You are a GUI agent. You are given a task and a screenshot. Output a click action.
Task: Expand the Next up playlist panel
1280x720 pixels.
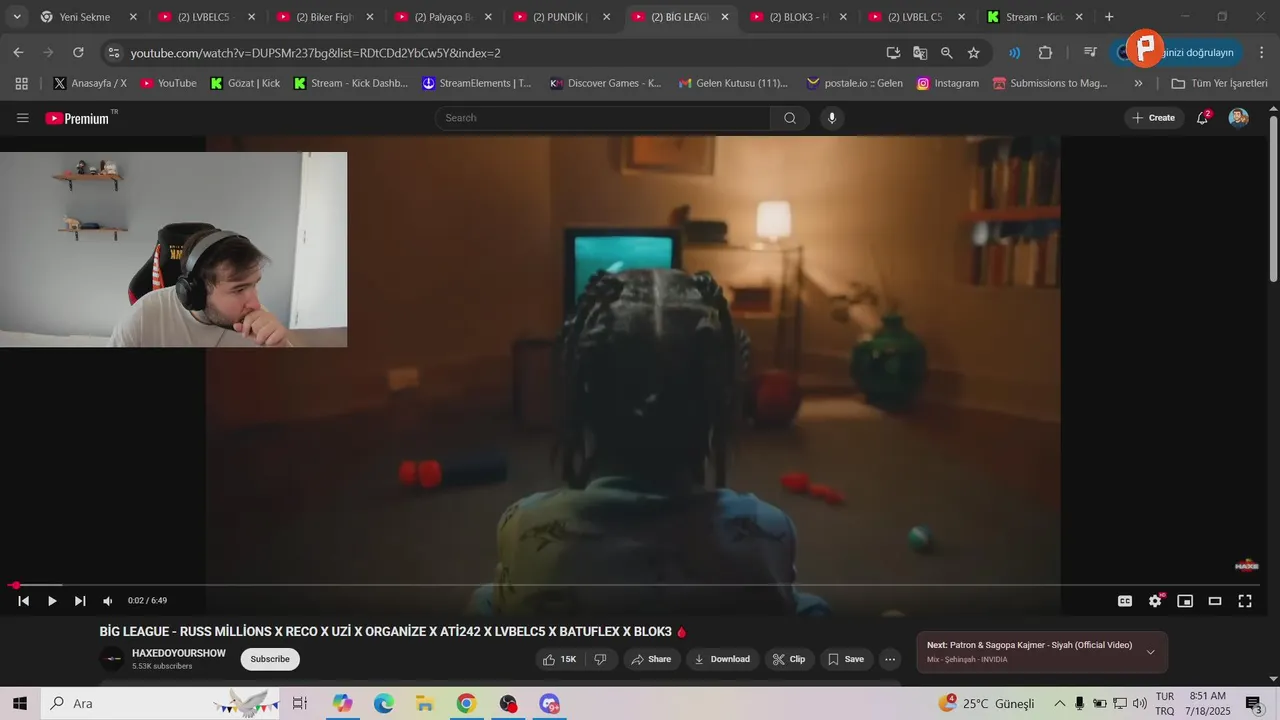click(x=1150, y=652)
